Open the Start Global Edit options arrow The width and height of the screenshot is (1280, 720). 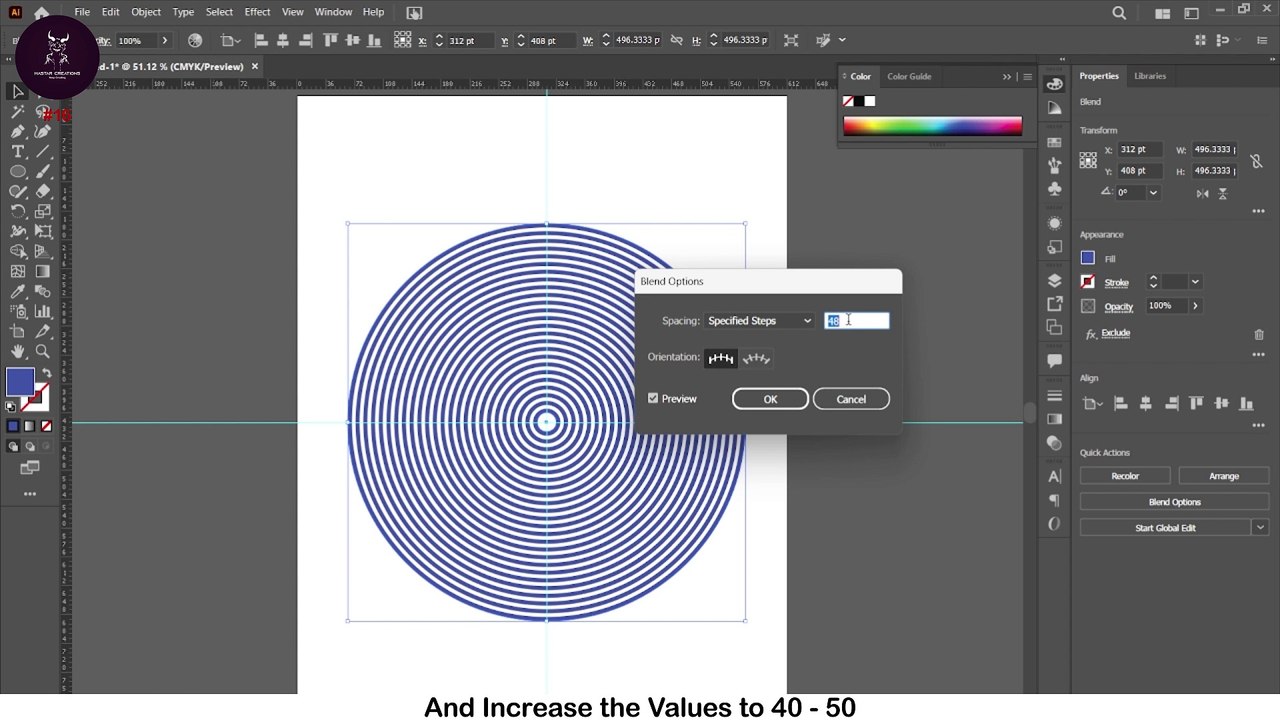tap(1260, 528)
